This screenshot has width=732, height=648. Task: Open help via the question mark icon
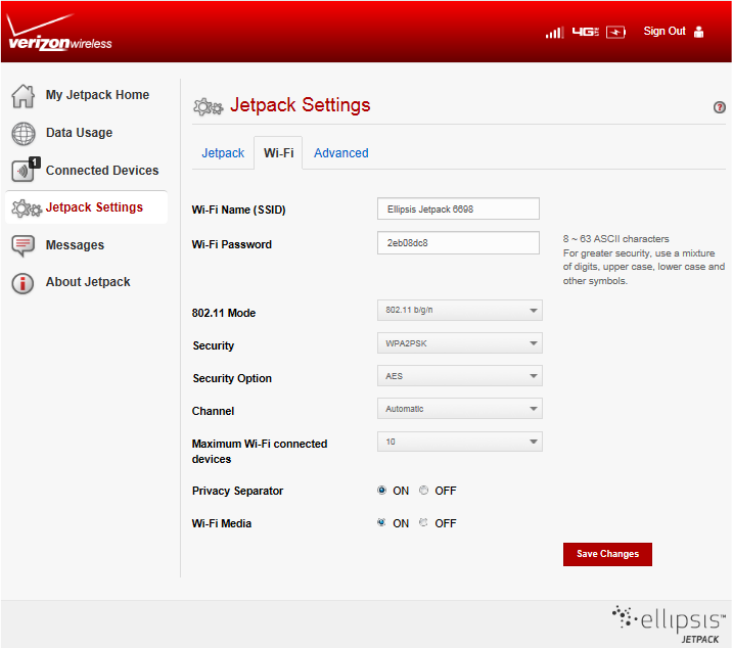click(x=719, y=107)
